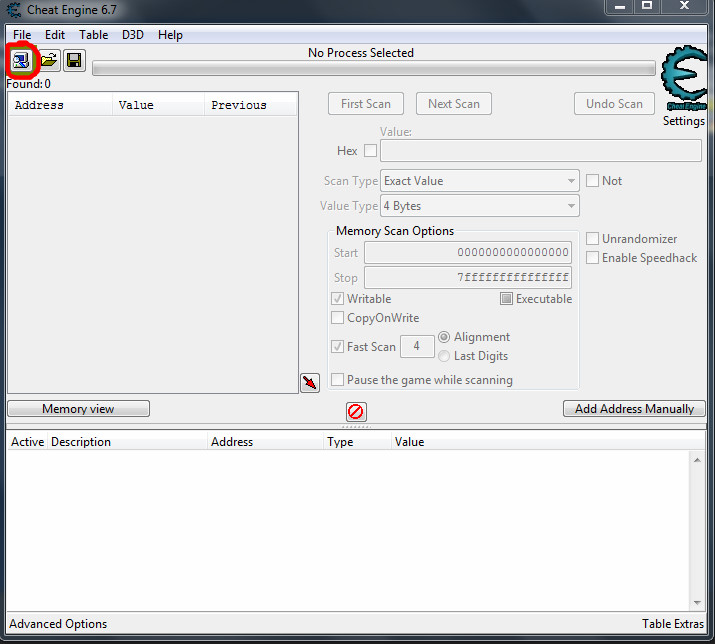Toggle the Writable checkbox
Image resolution: width=715 pixels, height=644 pixels.
pyautogui.click(x=337, y=299)
